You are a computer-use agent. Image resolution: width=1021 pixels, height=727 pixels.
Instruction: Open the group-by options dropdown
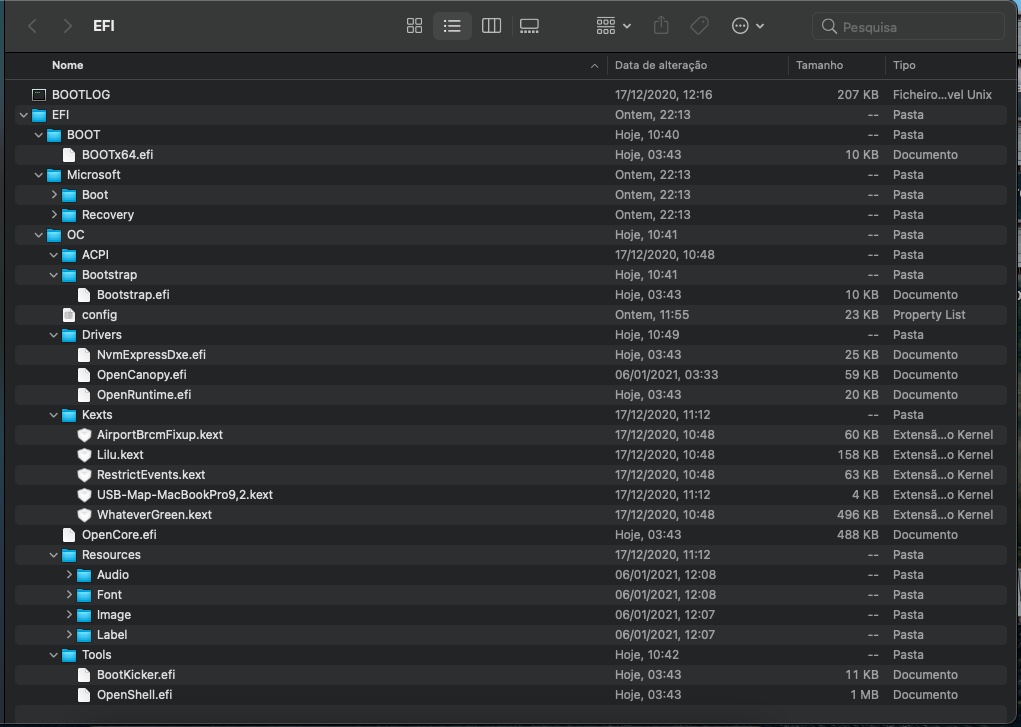click(x=613, y=26)
